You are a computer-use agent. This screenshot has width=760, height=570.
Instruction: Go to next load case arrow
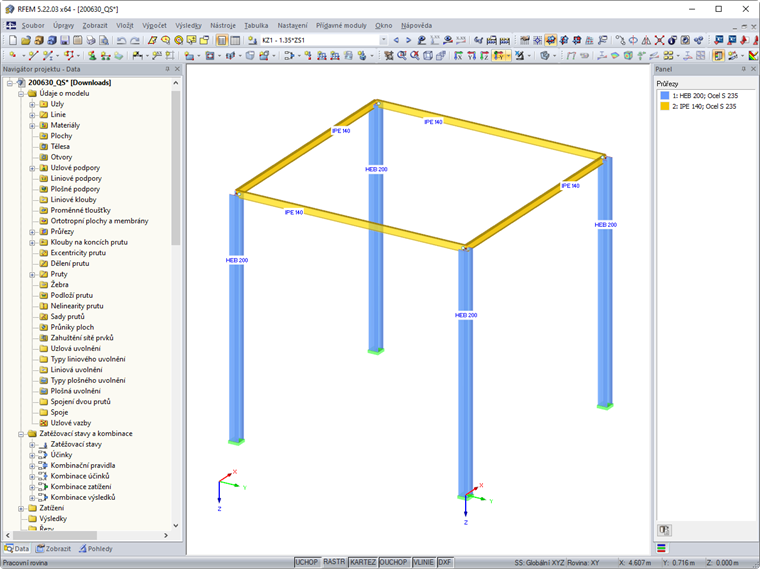[408, 40]
